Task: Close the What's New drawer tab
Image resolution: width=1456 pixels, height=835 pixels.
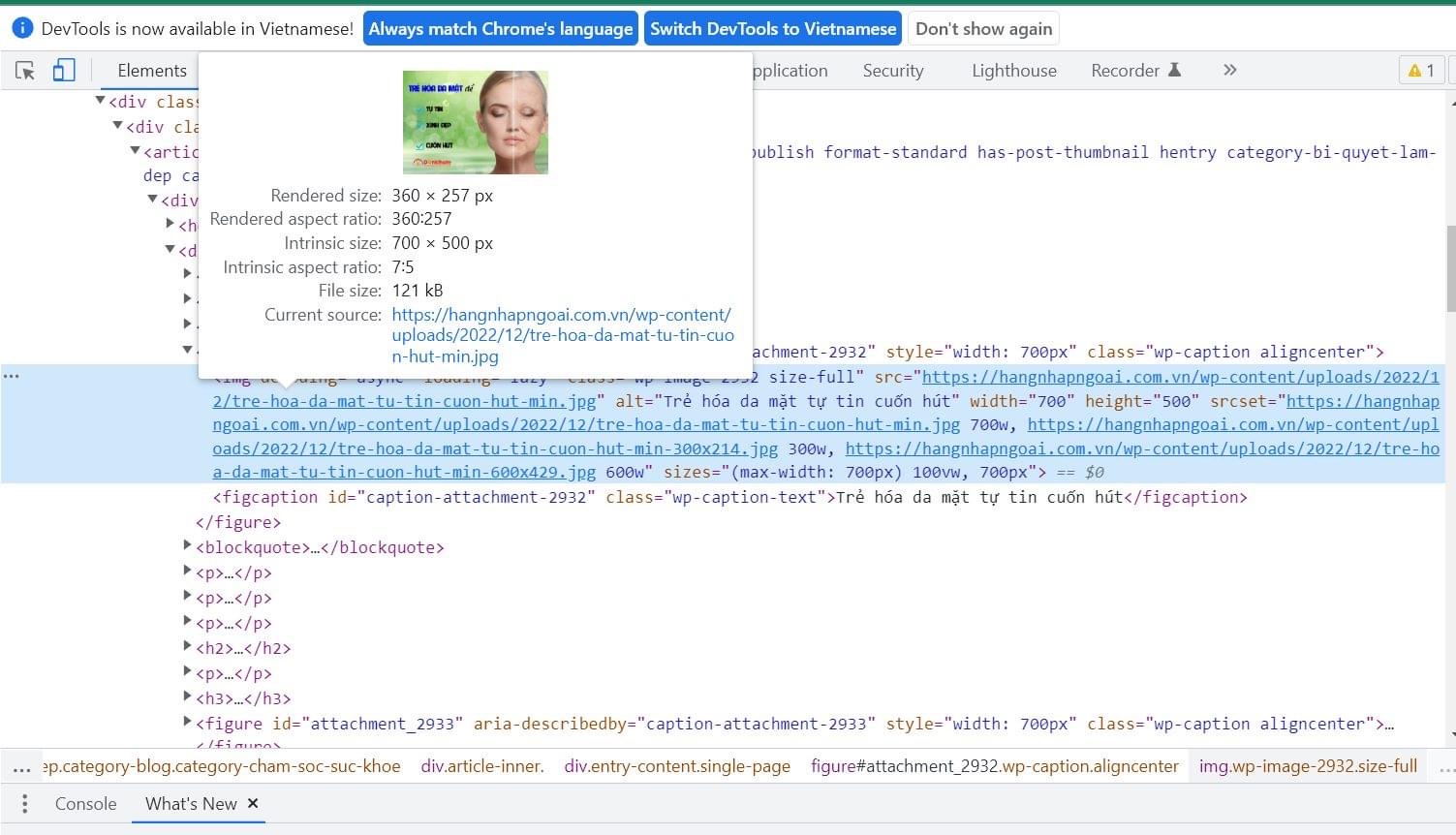Action: pos(252,803)
